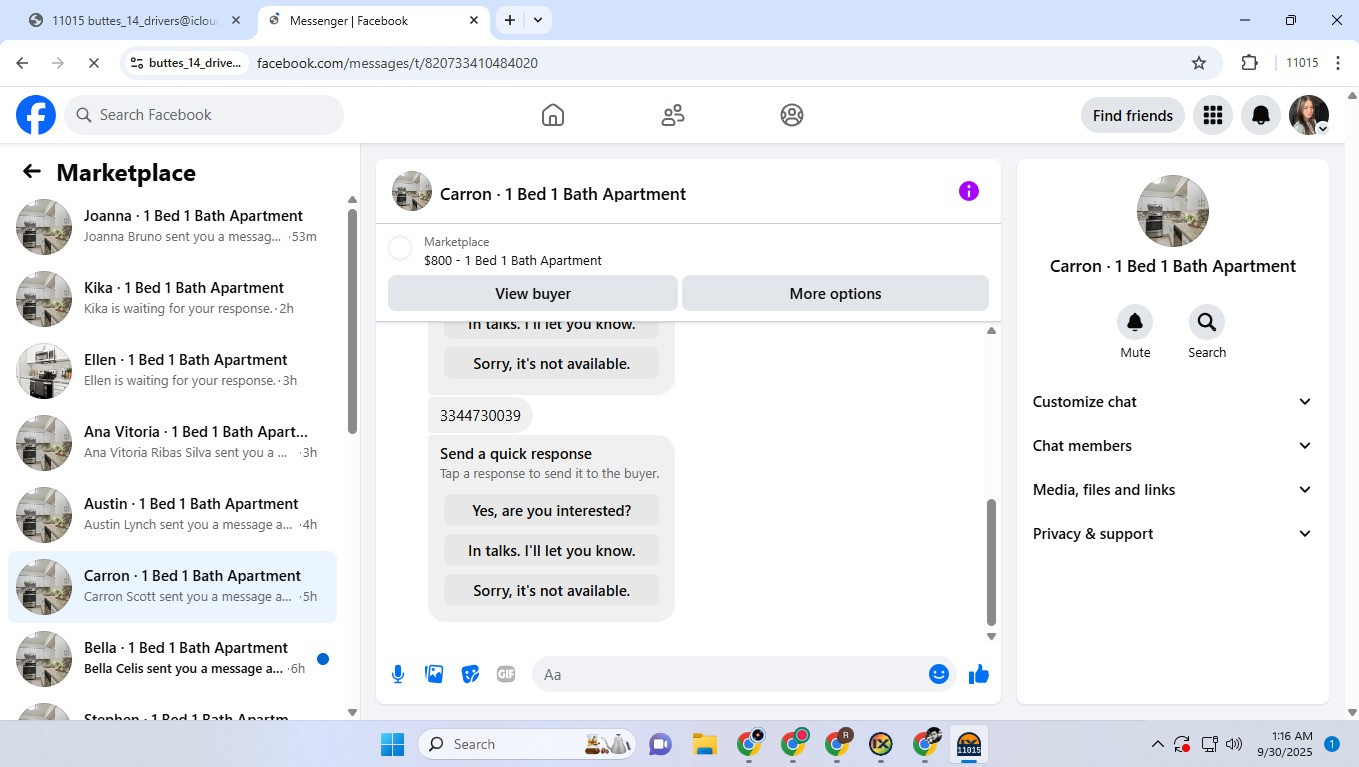The image size is (1359, 767).
Task: Stop loading the page
Action: point(92,63)
